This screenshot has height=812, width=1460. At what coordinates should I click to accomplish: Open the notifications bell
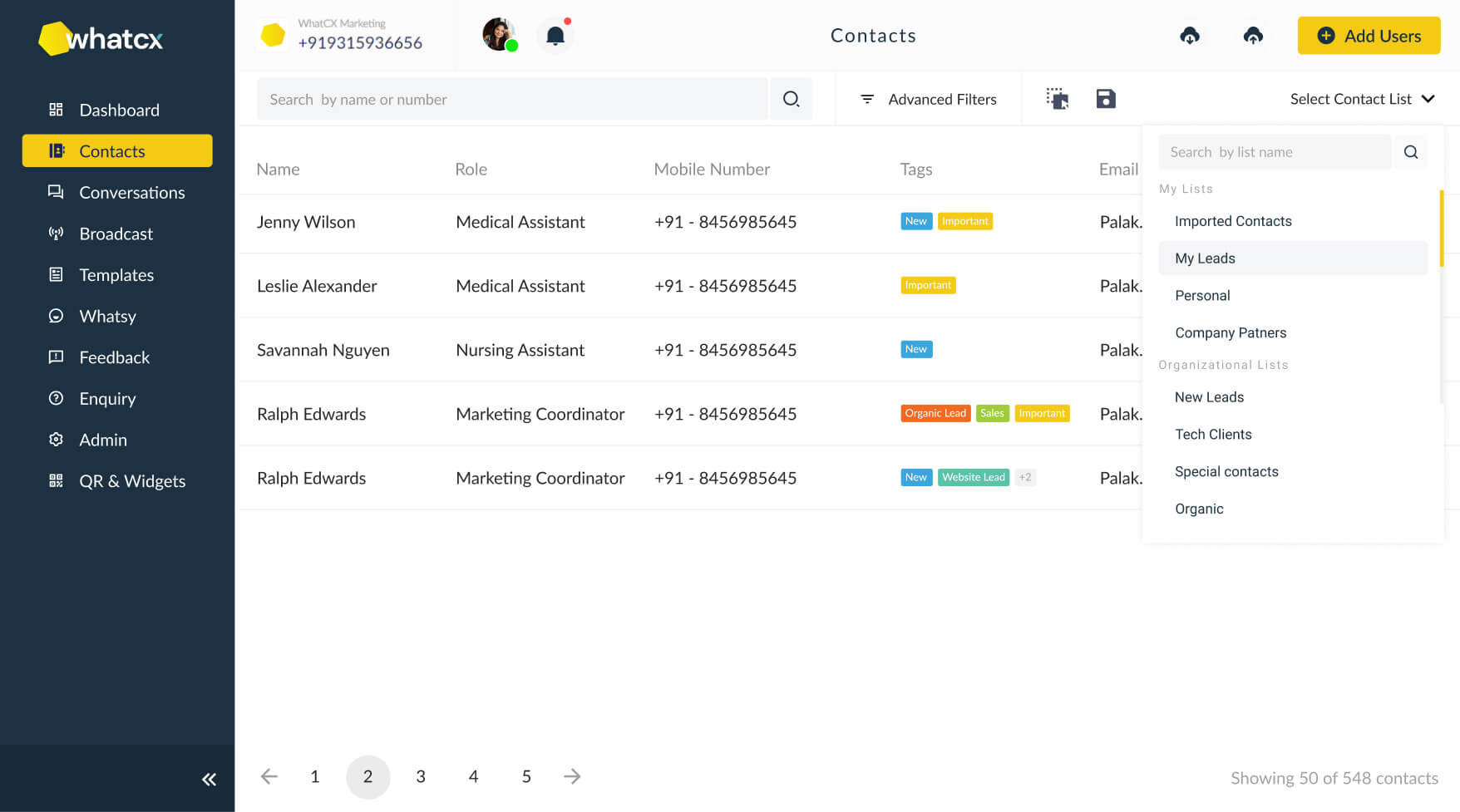(x=555, y=36)
